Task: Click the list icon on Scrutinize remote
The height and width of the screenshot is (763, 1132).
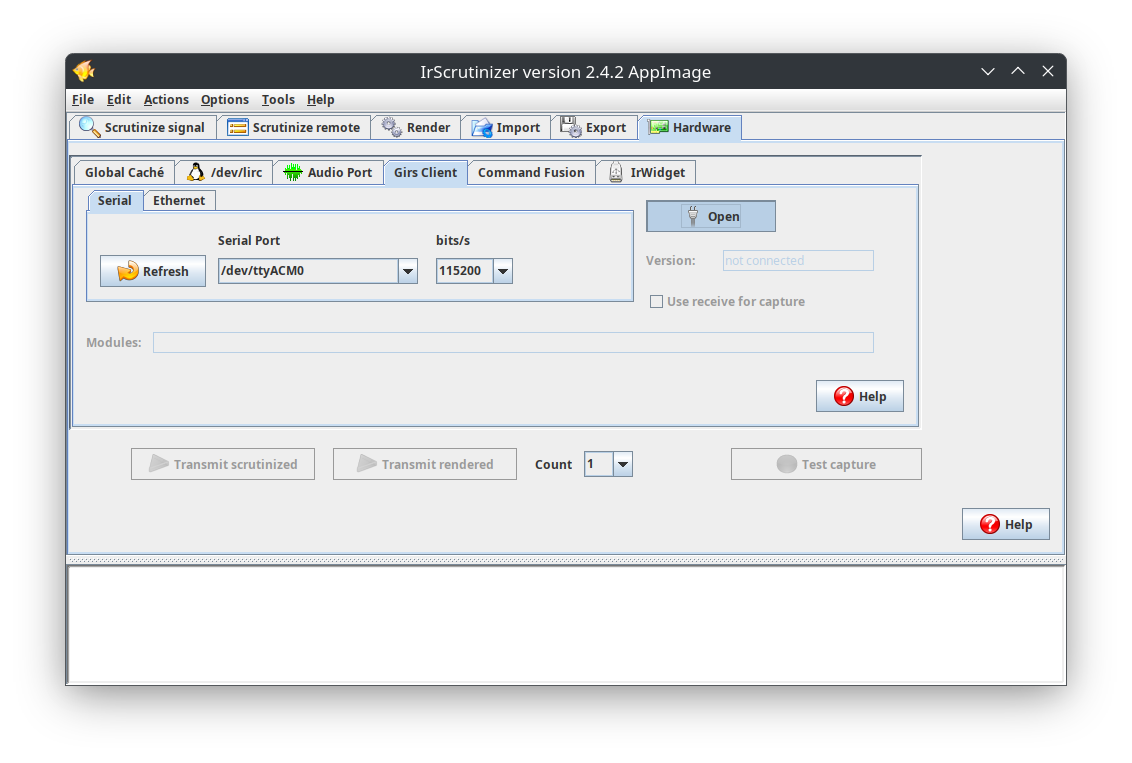Action: pyautogui.click(x=238, y=127)
